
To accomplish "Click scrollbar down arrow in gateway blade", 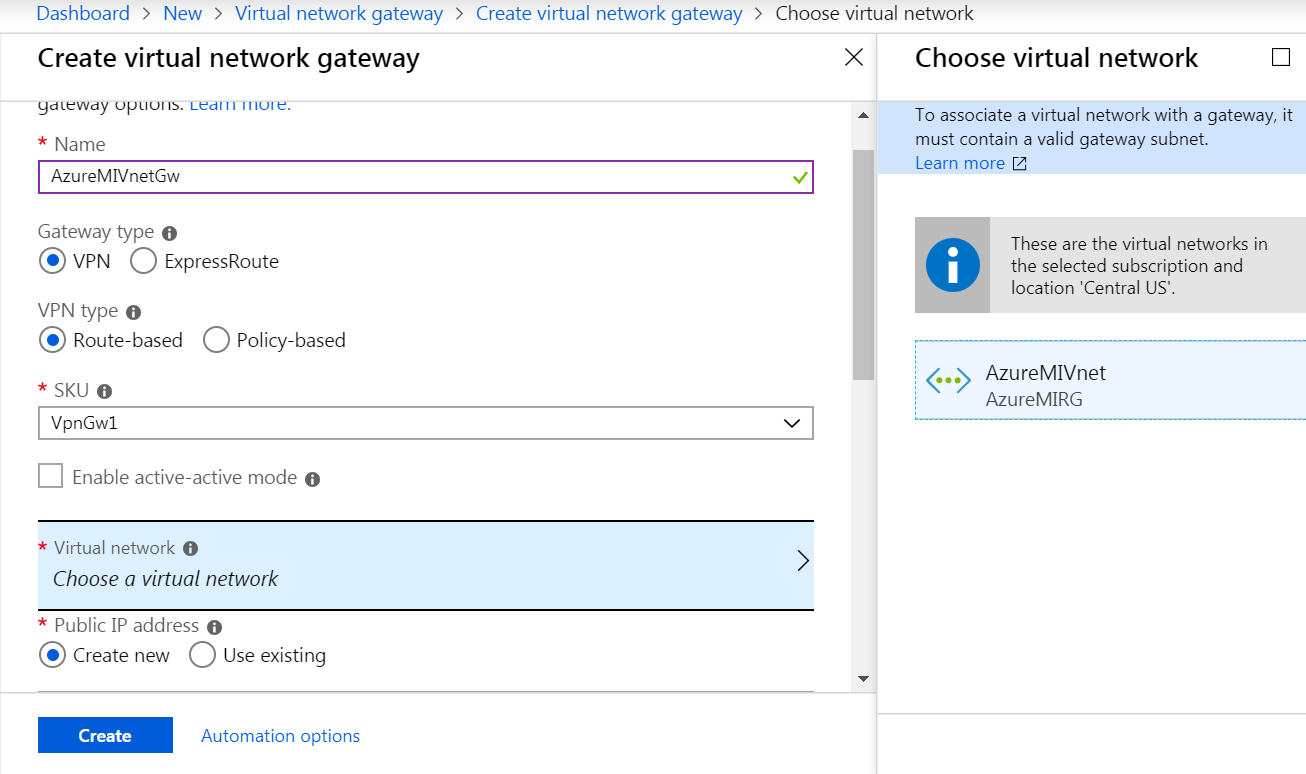I will click(x=863, y=679).
